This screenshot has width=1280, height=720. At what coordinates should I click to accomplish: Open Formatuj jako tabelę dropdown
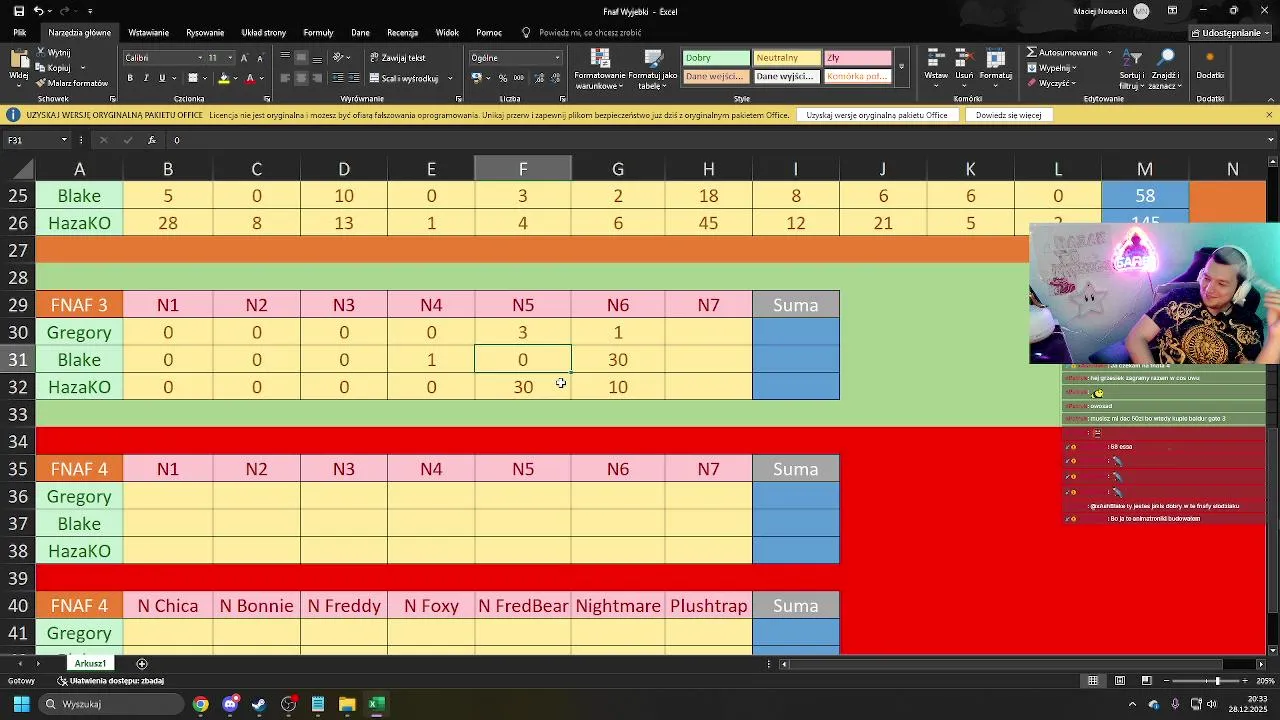(x=652, y=69)
